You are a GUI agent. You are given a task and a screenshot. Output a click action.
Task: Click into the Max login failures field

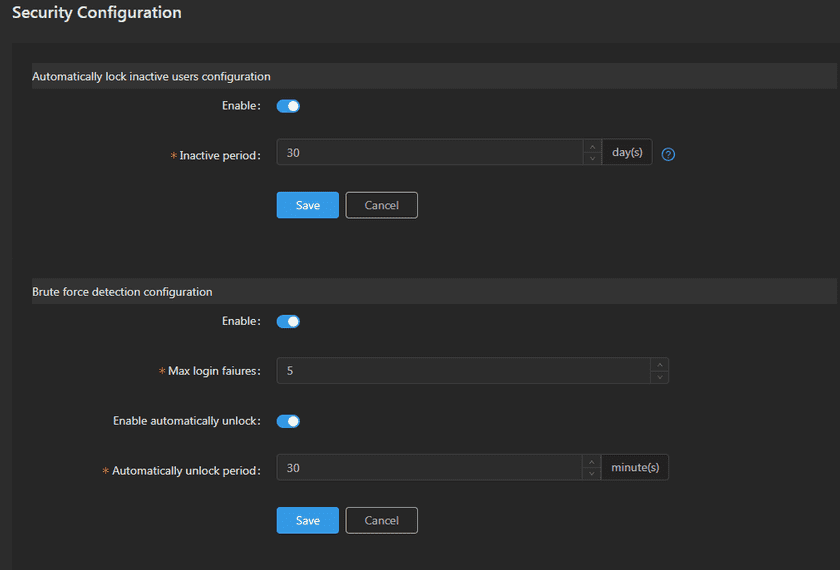coord(460,371)
